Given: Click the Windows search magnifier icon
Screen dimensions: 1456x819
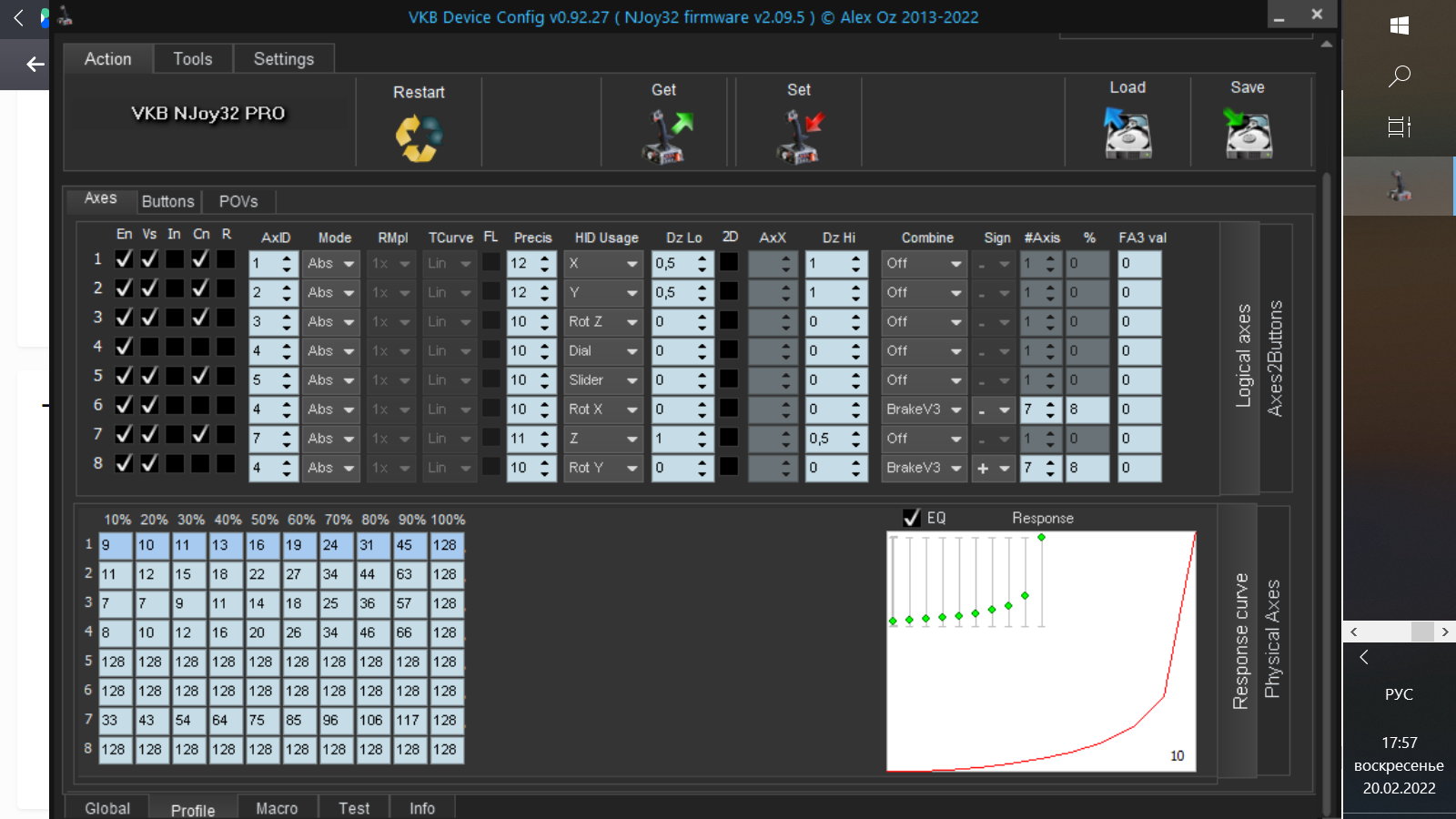Looking at the screenshot, I should [1400, 76].
